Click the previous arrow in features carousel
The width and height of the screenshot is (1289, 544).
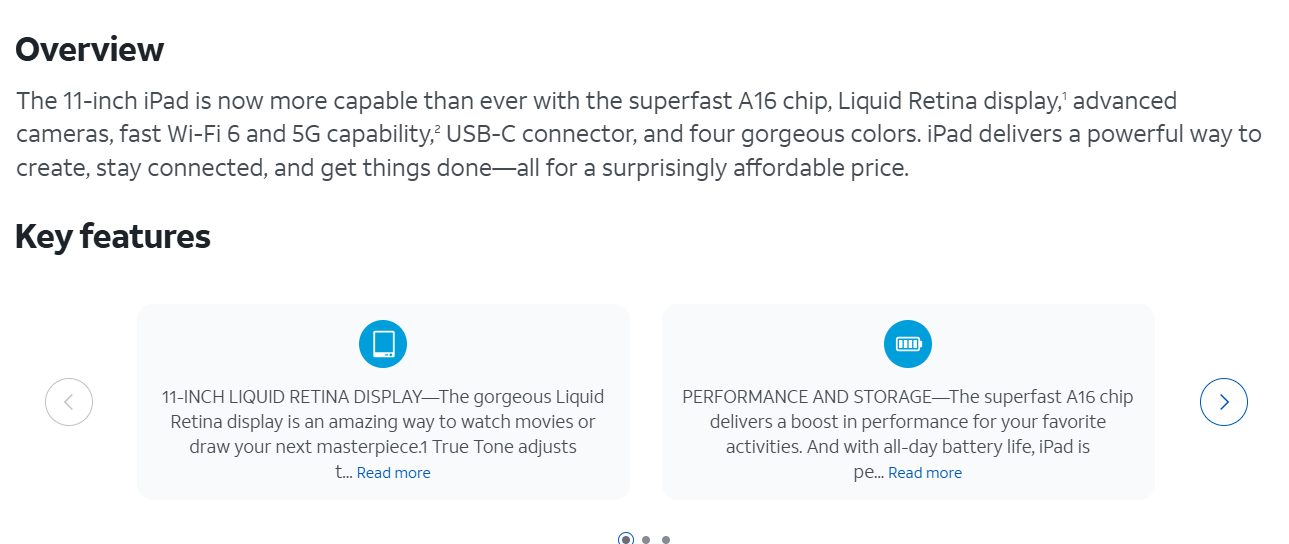coord(69,403)
